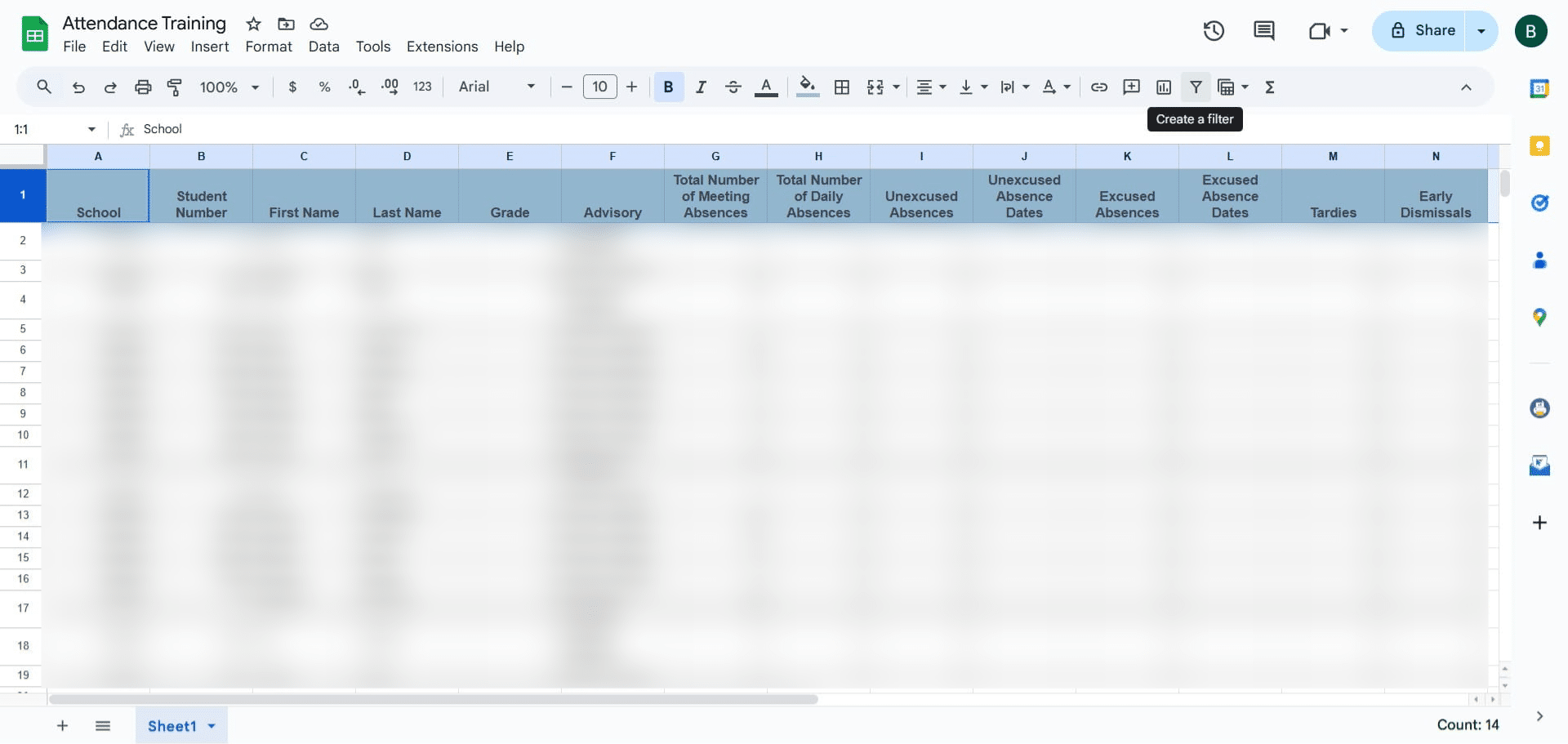The height and width of the screenshot is (744, 1568).
Task: Click the Insert comment icon
Action: [1131, 87]
